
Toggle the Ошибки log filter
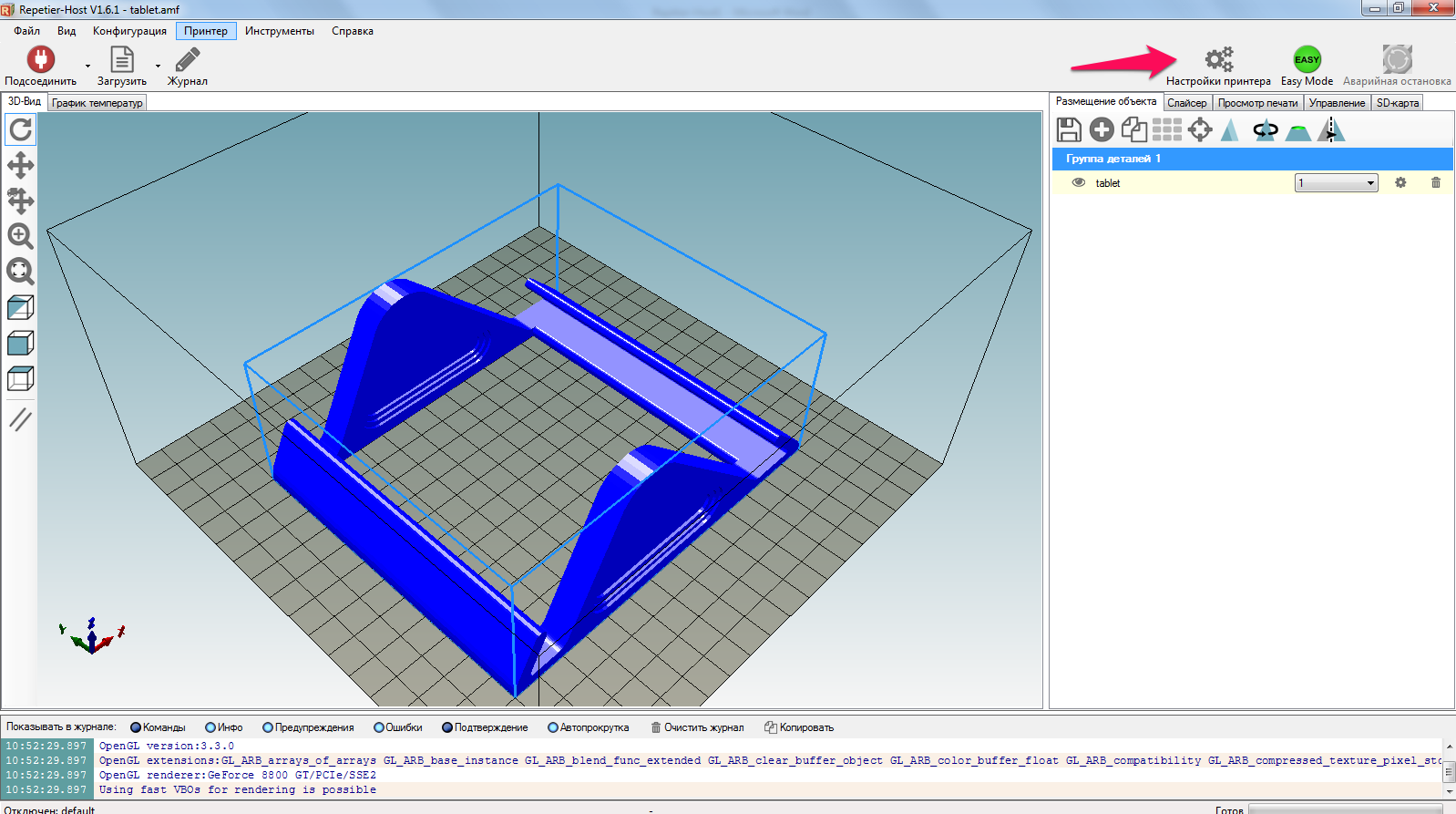point(379,727)
